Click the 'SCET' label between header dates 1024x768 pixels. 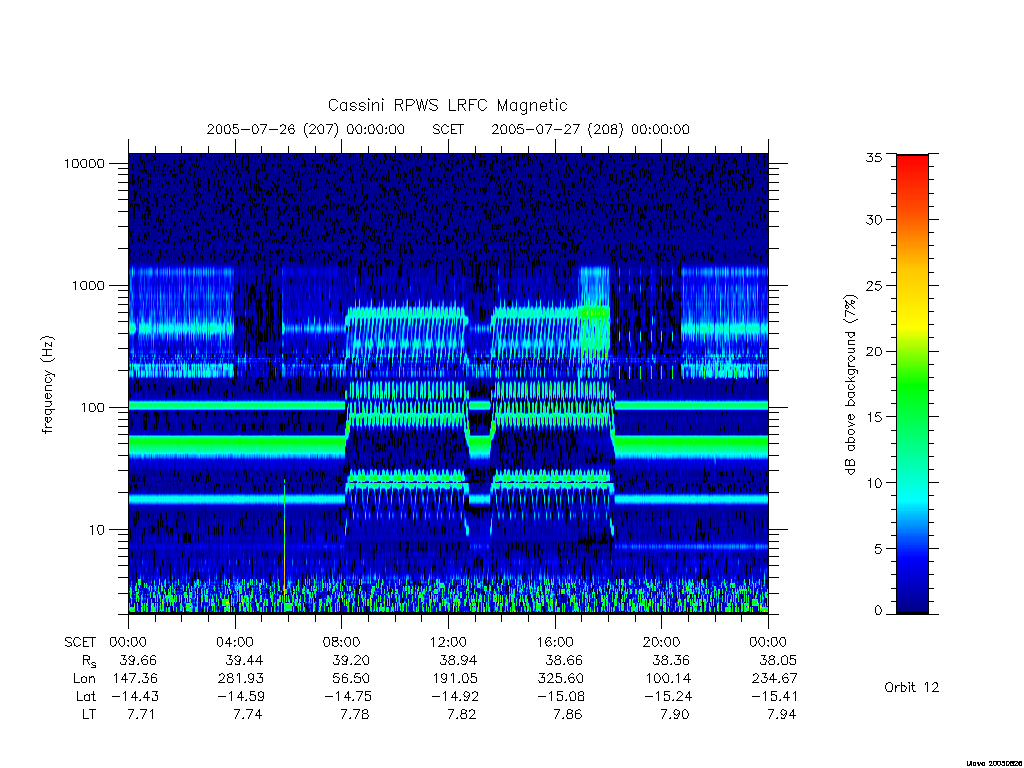click(x=448, y=129)
